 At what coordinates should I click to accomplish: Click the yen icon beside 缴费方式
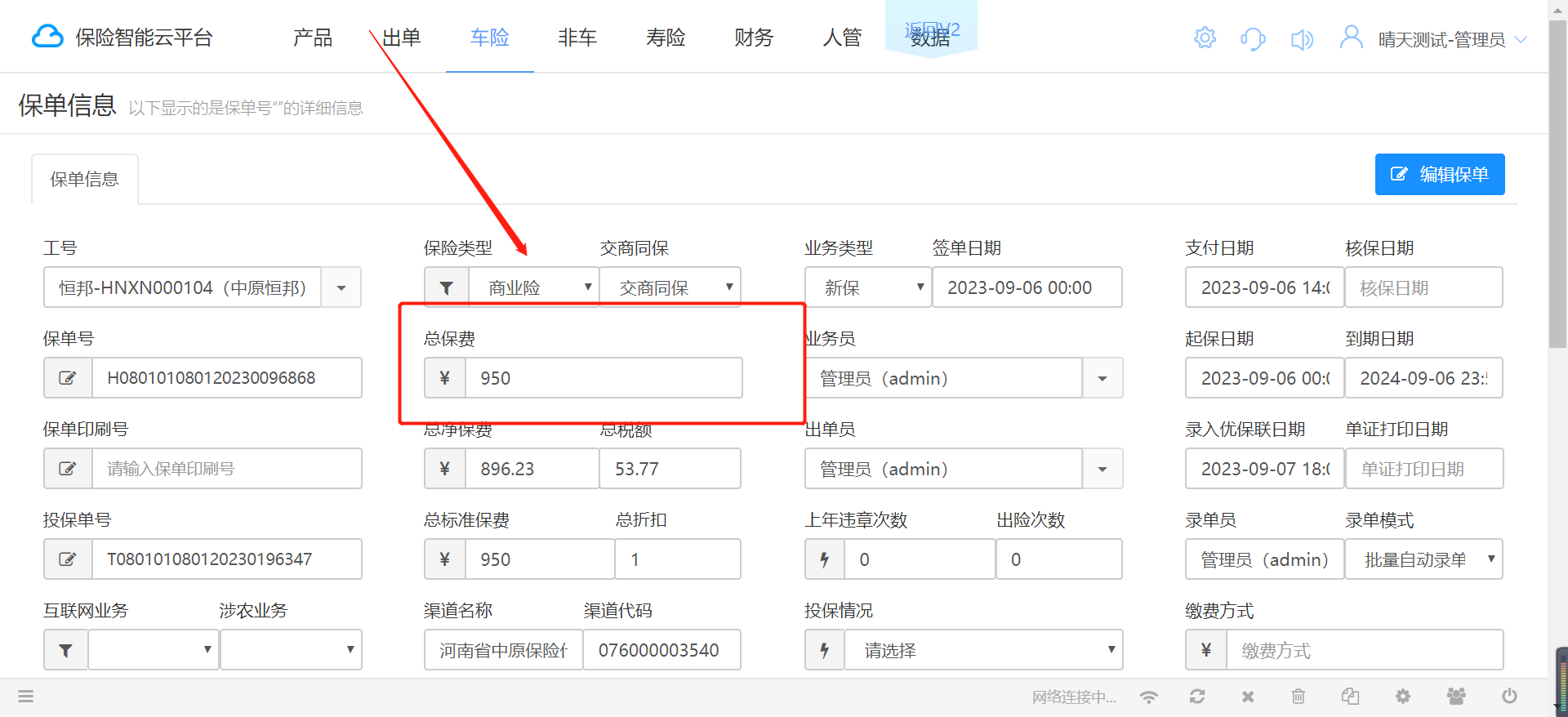coord(1206,650)
